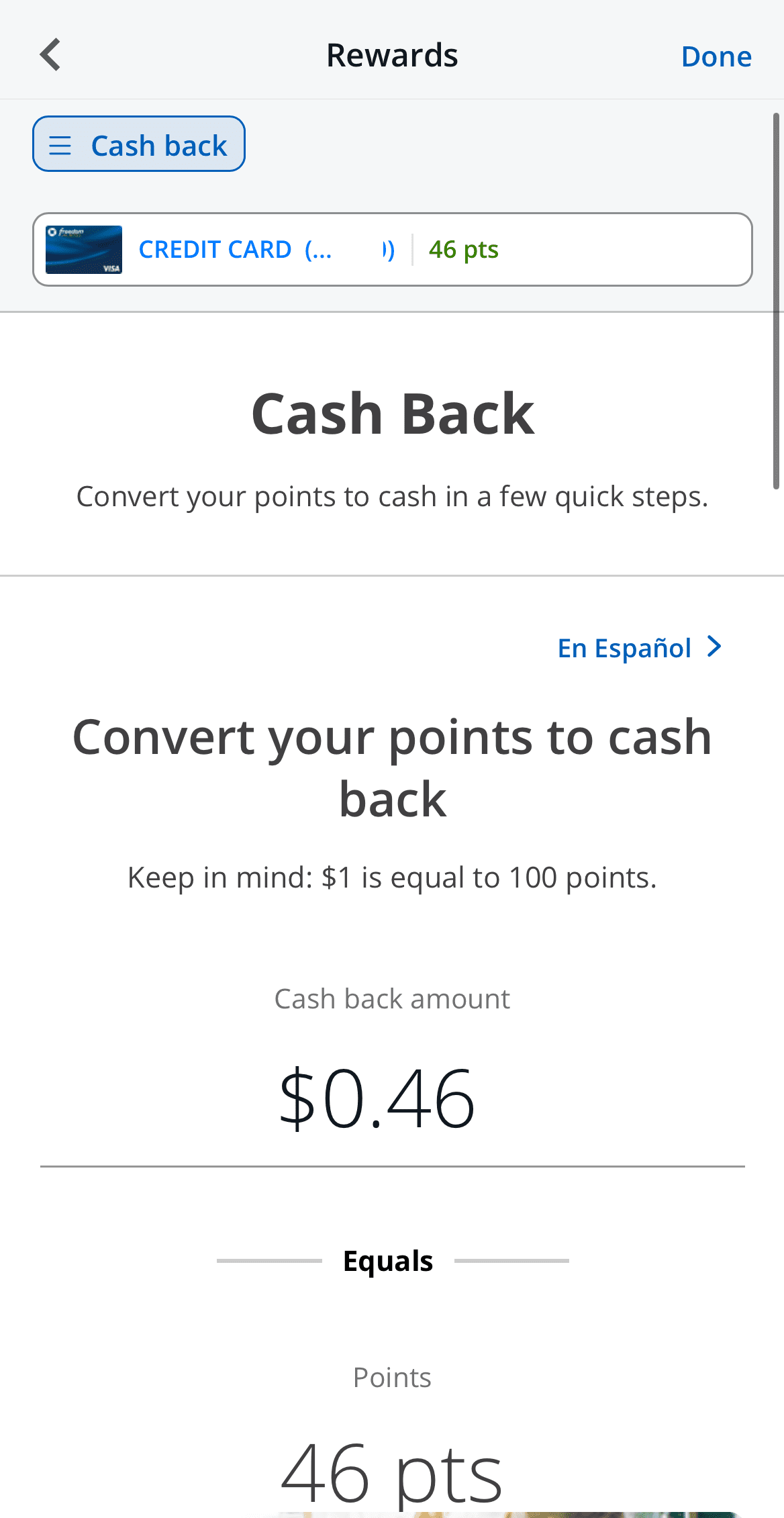Tap the Cash back amount label
Screen dimensions: 784x1518
[x=392, y=998]
